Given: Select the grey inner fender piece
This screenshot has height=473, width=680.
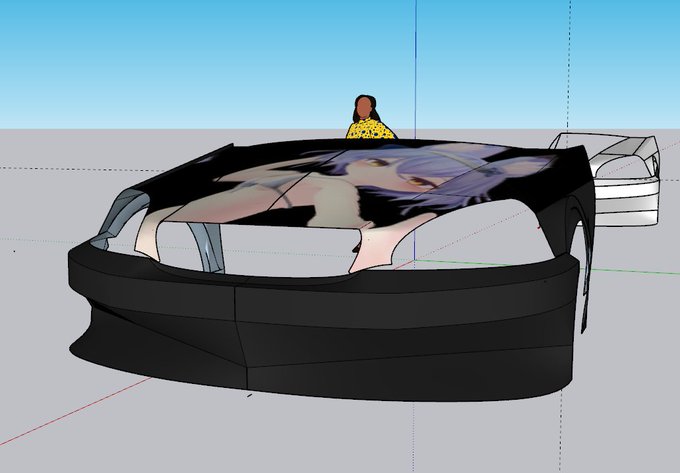Looking at the screenshot, I should [207, 246].
